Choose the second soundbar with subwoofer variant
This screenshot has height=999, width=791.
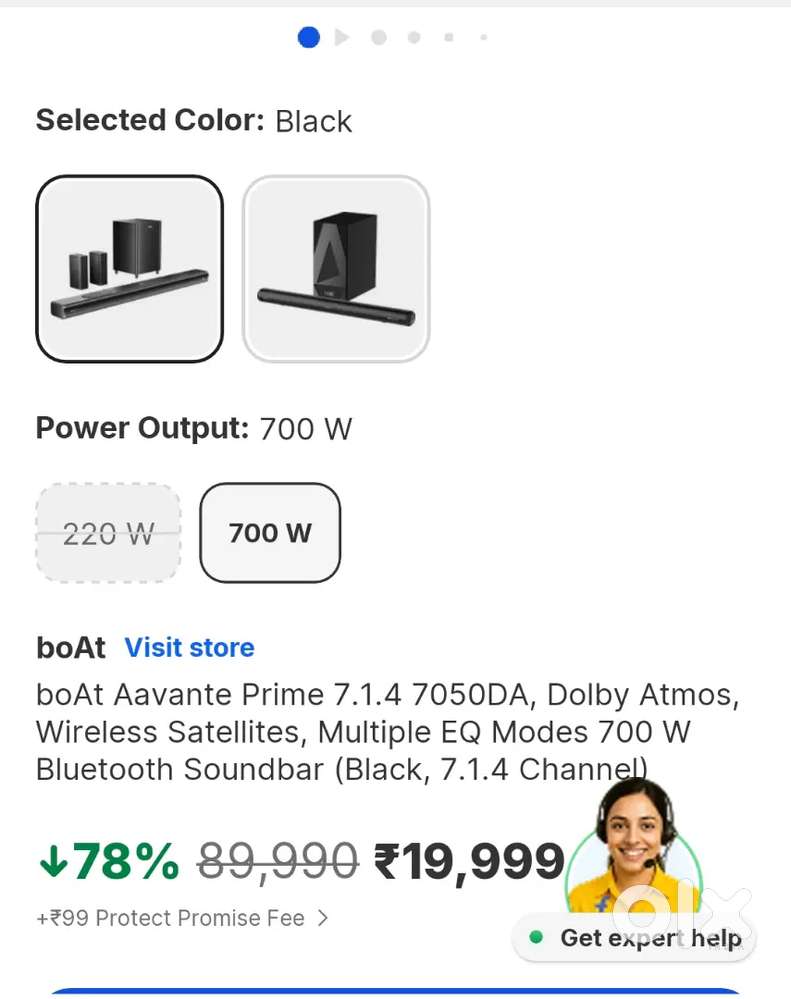click(336, 268)
